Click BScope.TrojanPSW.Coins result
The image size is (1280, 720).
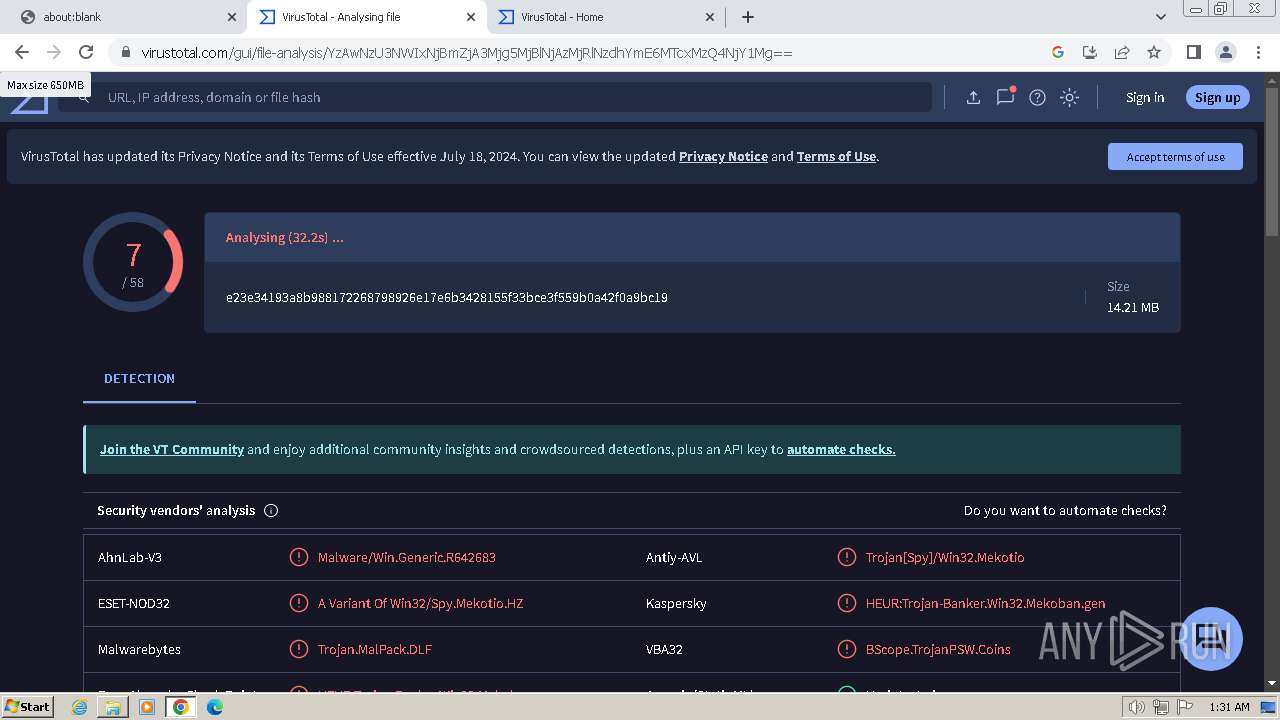click(938, 649)
